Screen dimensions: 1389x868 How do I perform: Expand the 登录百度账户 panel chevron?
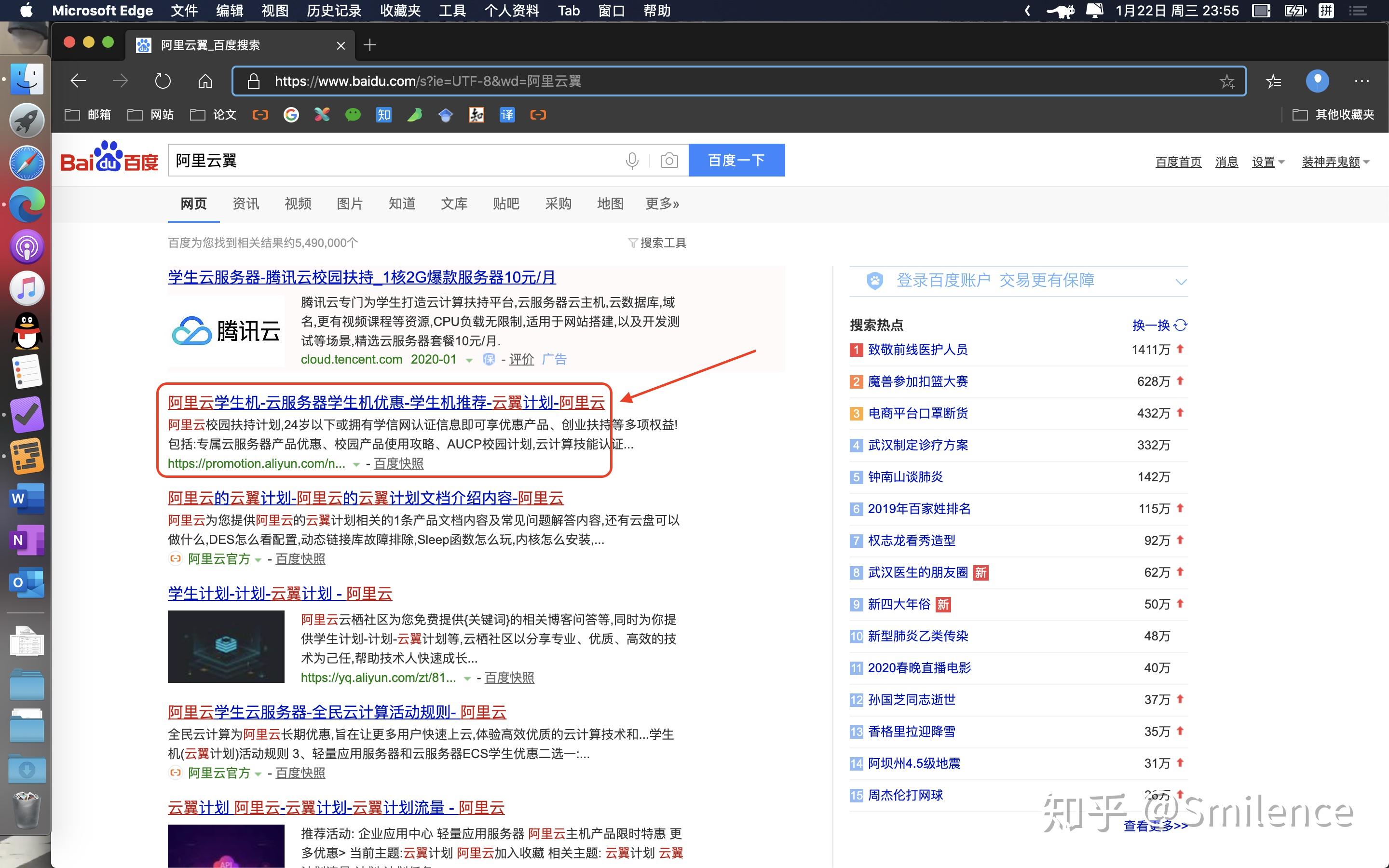coord(1181,281)
